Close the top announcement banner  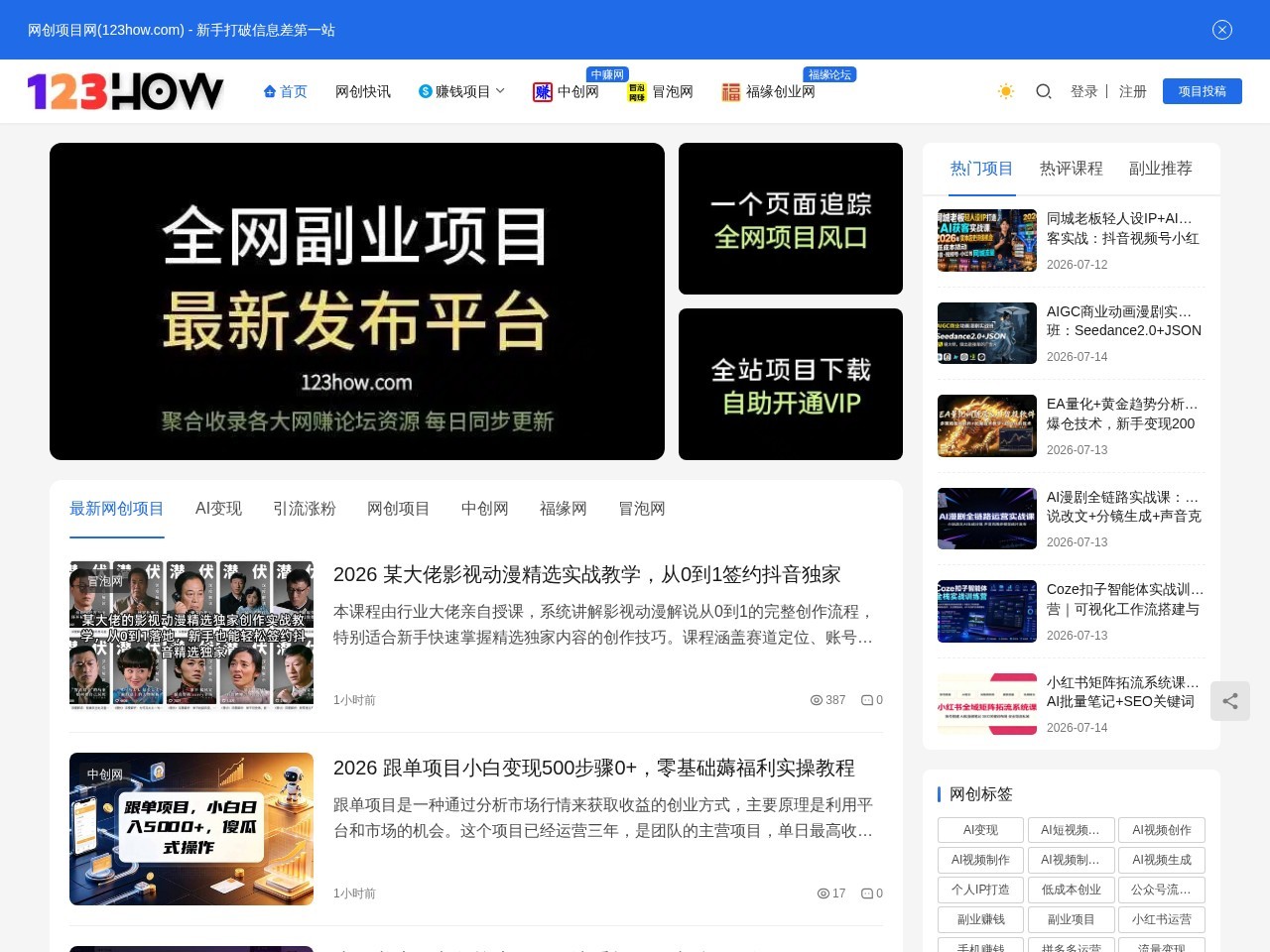pos(1222,30)
